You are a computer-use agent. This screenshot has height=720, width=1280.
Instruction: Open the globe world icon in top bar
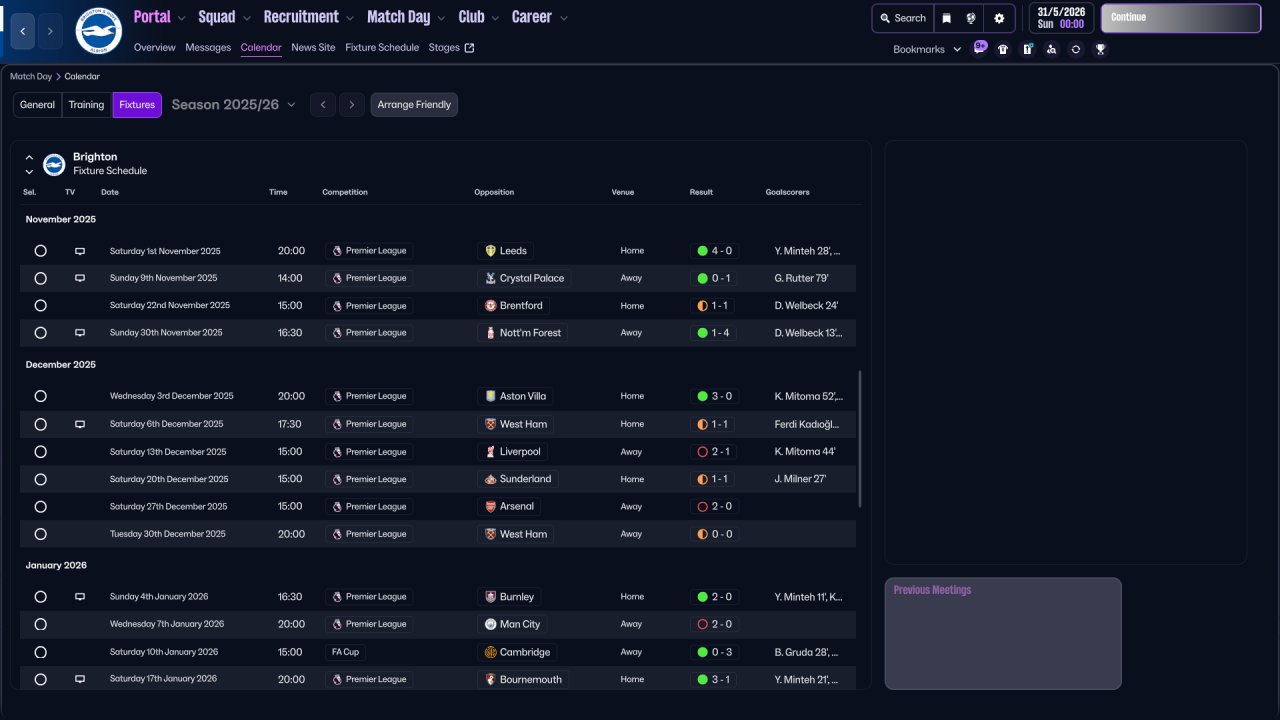click(971, 18)
